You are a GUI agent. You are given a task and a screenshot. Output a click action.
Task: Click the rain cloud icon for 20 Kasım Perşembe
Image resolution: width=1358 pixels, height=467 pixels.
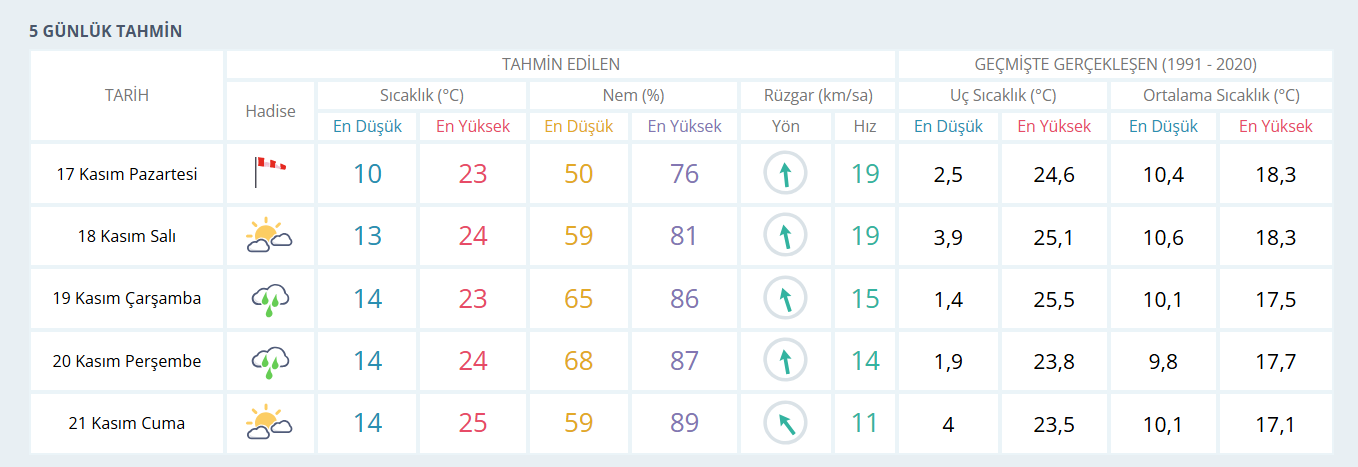pos(270,361)
